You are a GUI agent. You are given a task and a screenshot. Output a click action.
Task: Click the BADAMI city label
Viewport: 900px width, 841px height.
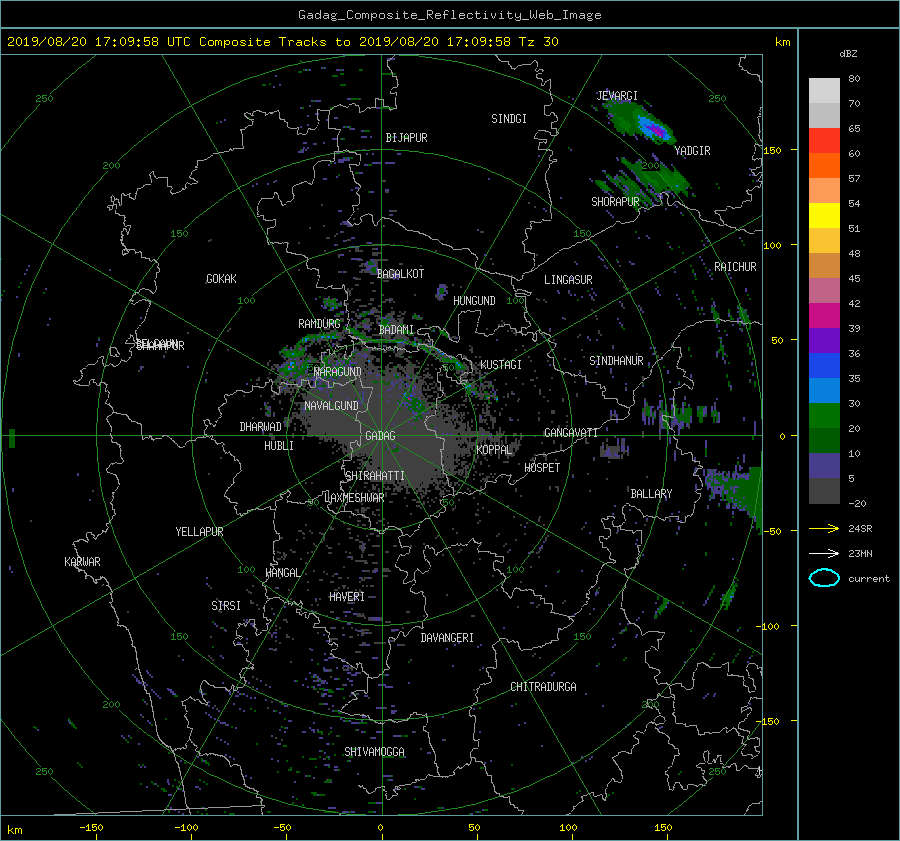pyautogui.click(x=396, y=330)
